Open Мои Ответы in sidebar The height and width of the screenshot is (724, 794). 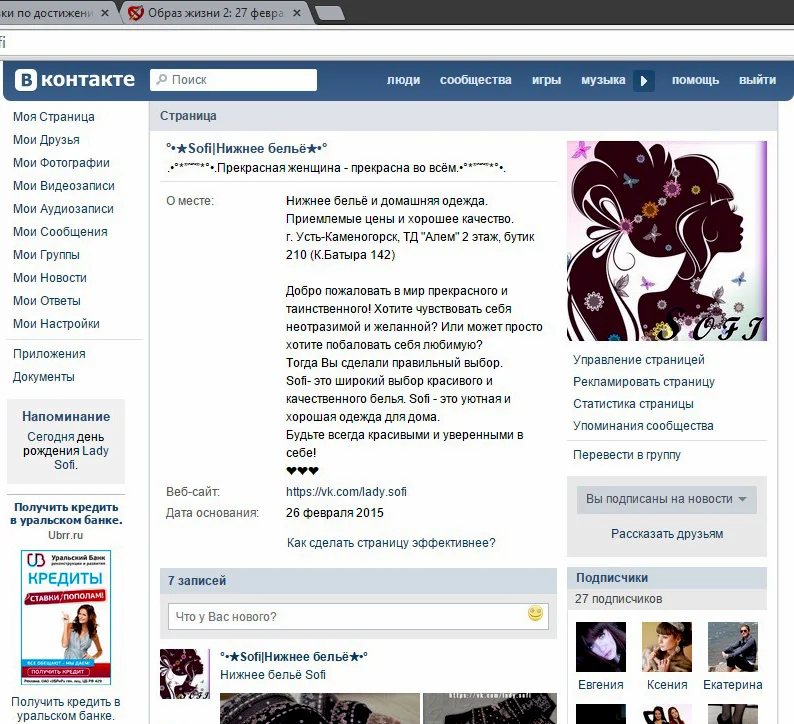click(47, 301)
